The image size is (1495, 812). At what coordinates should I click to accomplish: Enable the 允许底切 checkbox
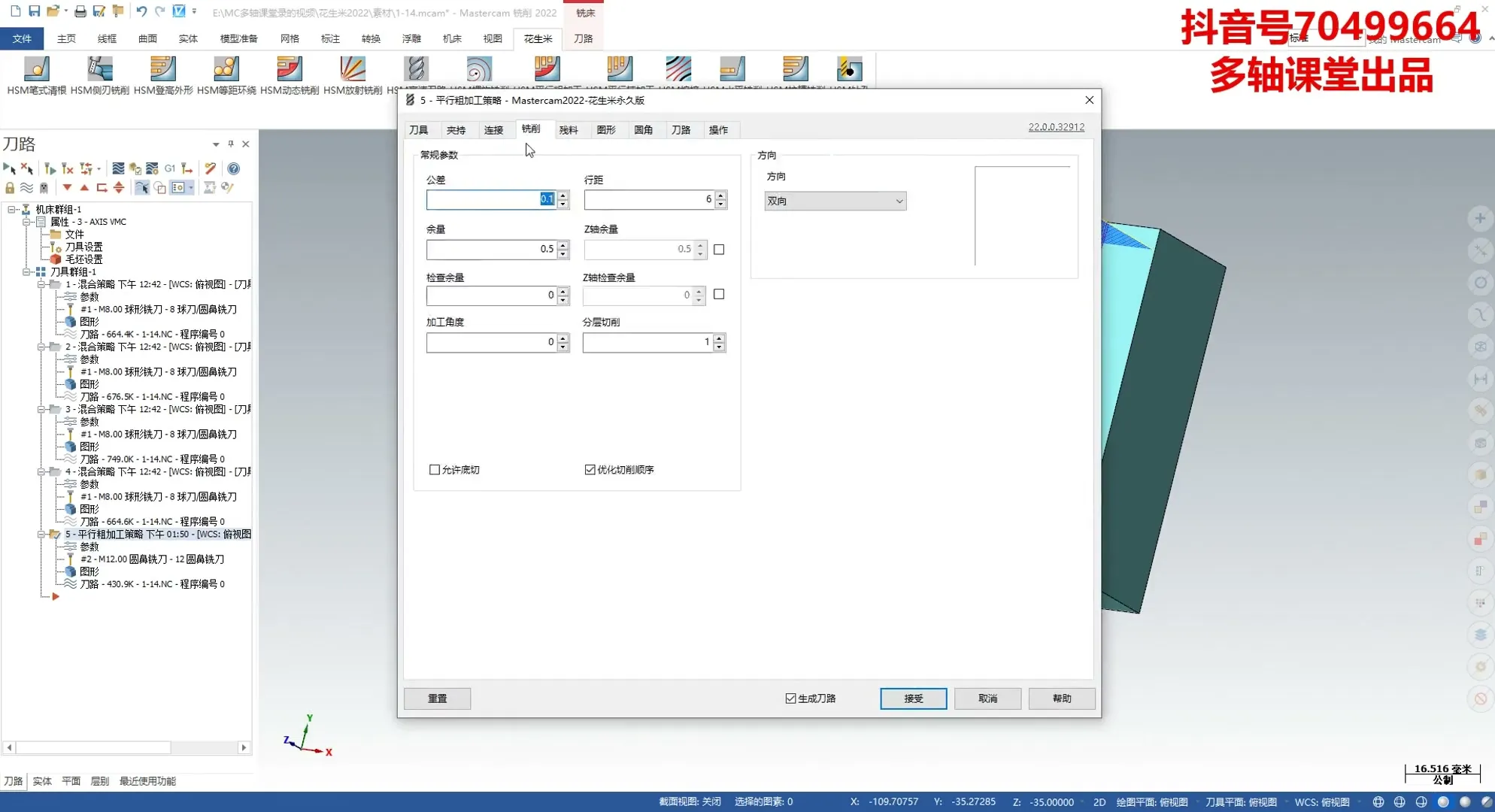[435, 470]
